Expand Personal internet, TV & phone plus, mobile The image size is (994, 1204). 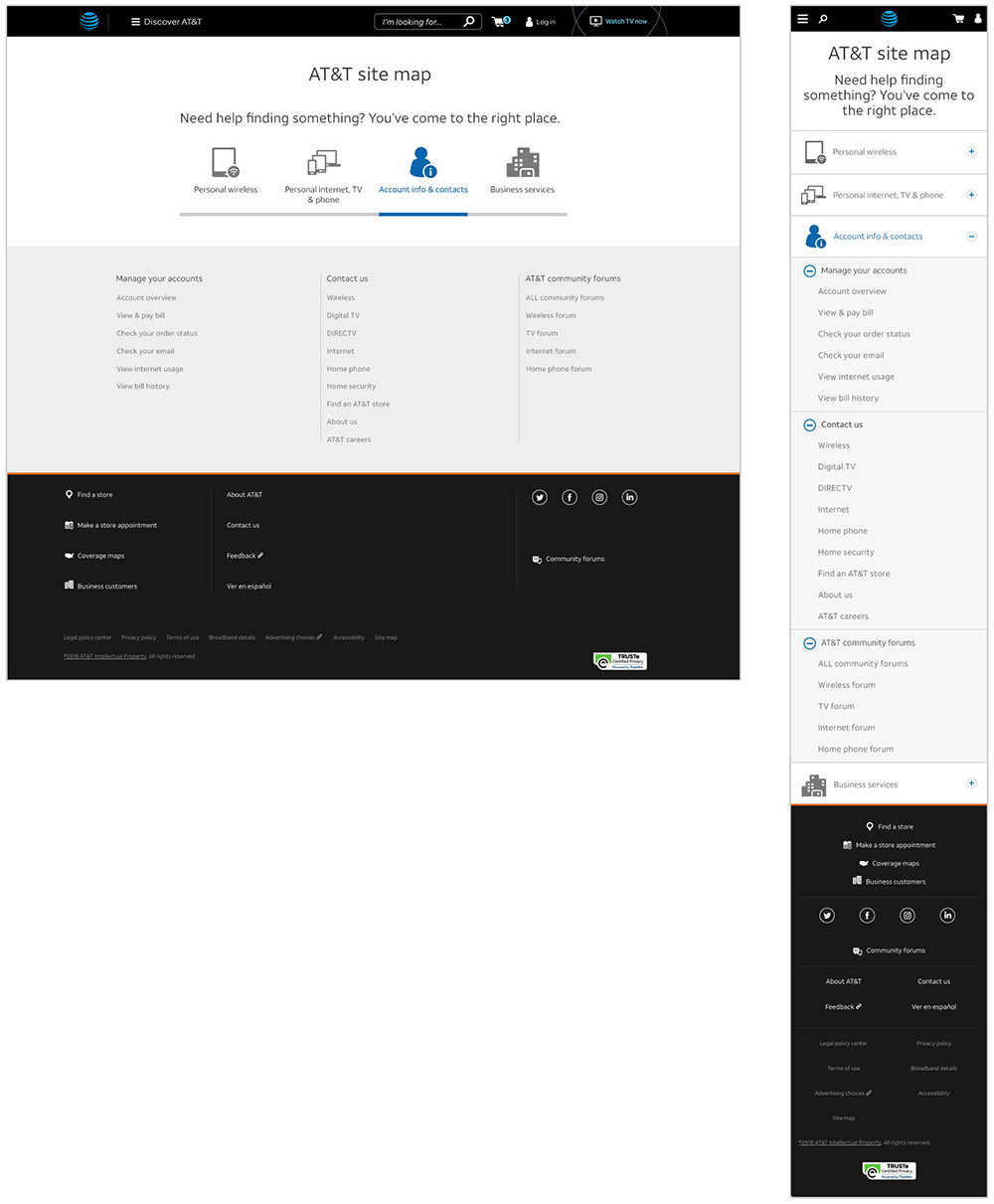971,195
